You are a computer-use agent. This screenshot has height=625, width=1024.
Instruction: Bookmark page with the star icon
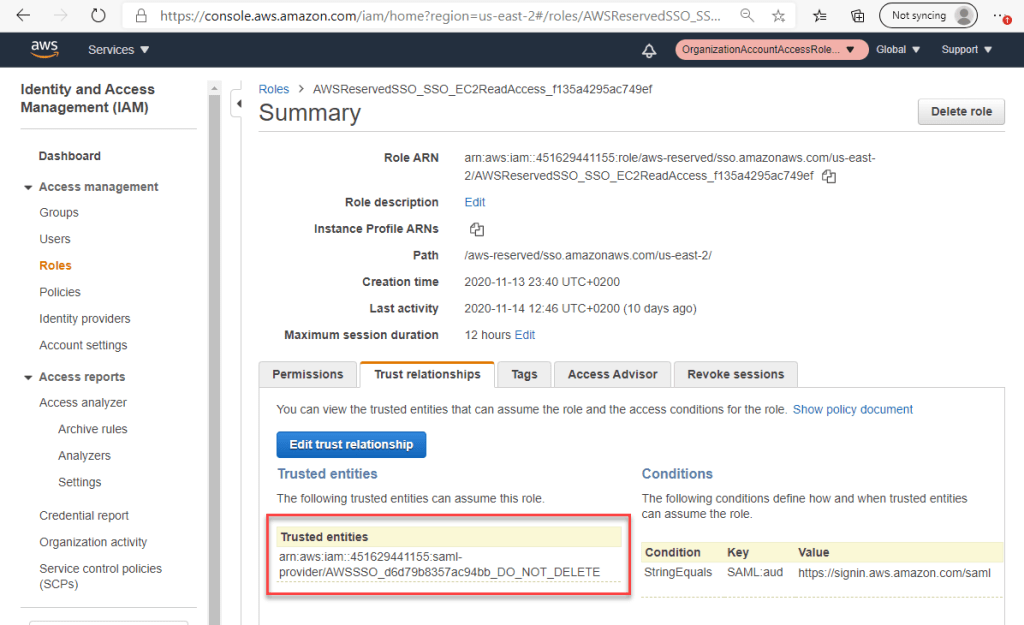[778, 16]
